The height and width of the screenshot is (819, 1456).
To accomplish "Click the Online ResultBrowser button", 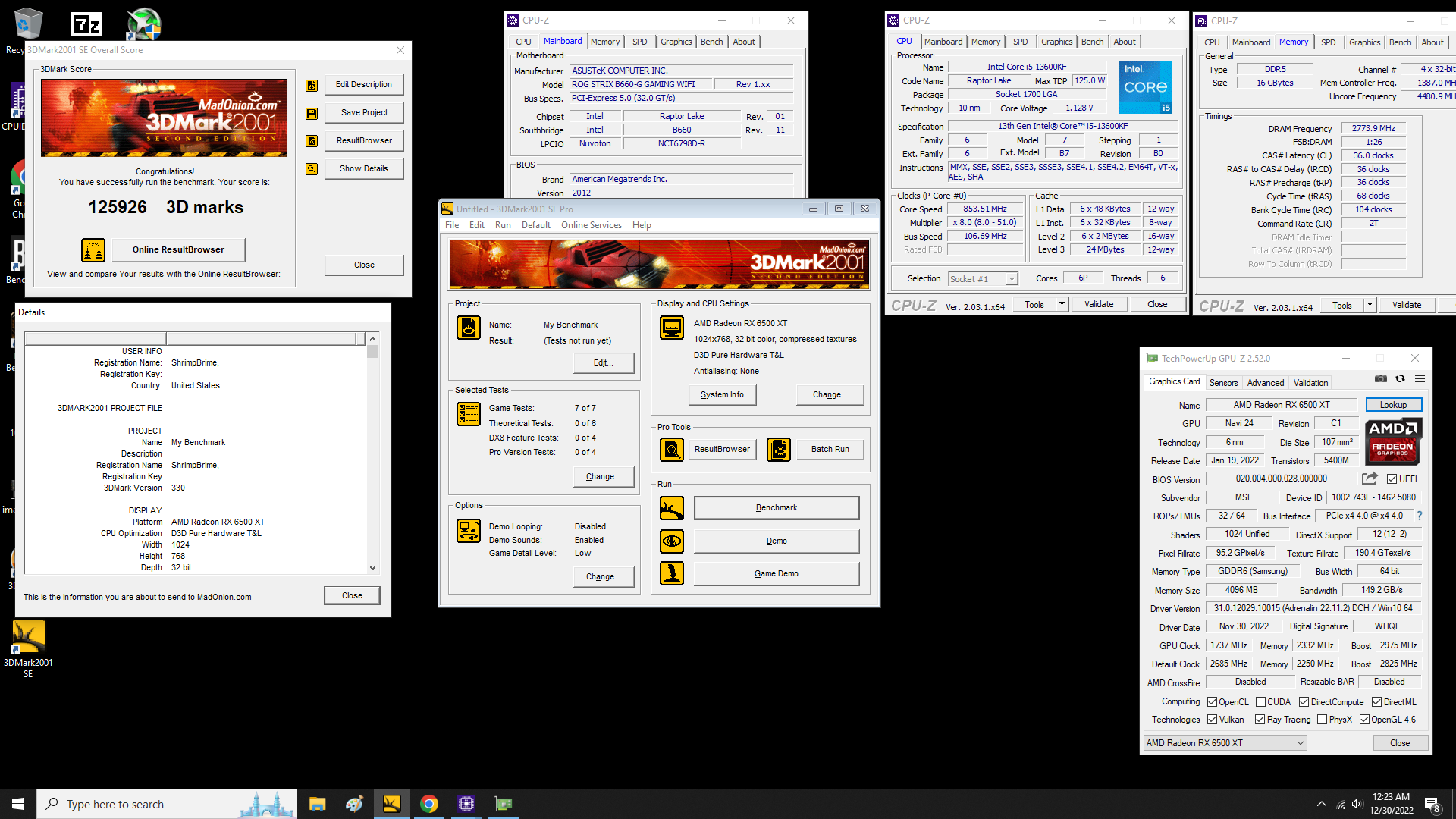I will 178,249.
